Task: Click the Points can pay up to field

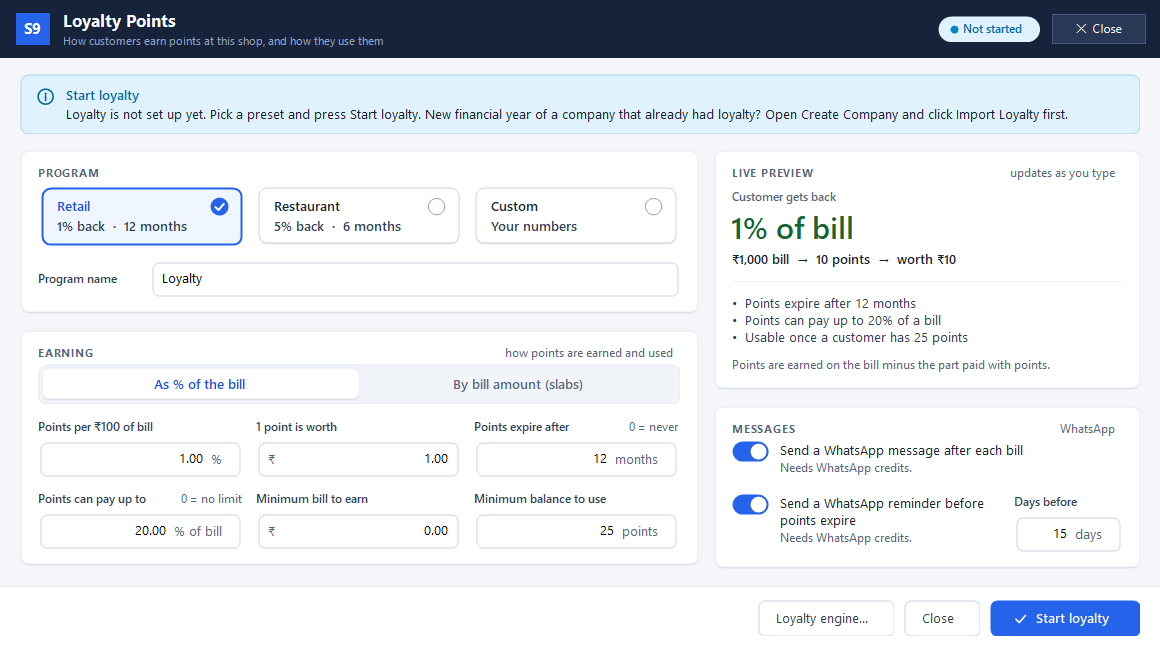Action: click(141, 532)
